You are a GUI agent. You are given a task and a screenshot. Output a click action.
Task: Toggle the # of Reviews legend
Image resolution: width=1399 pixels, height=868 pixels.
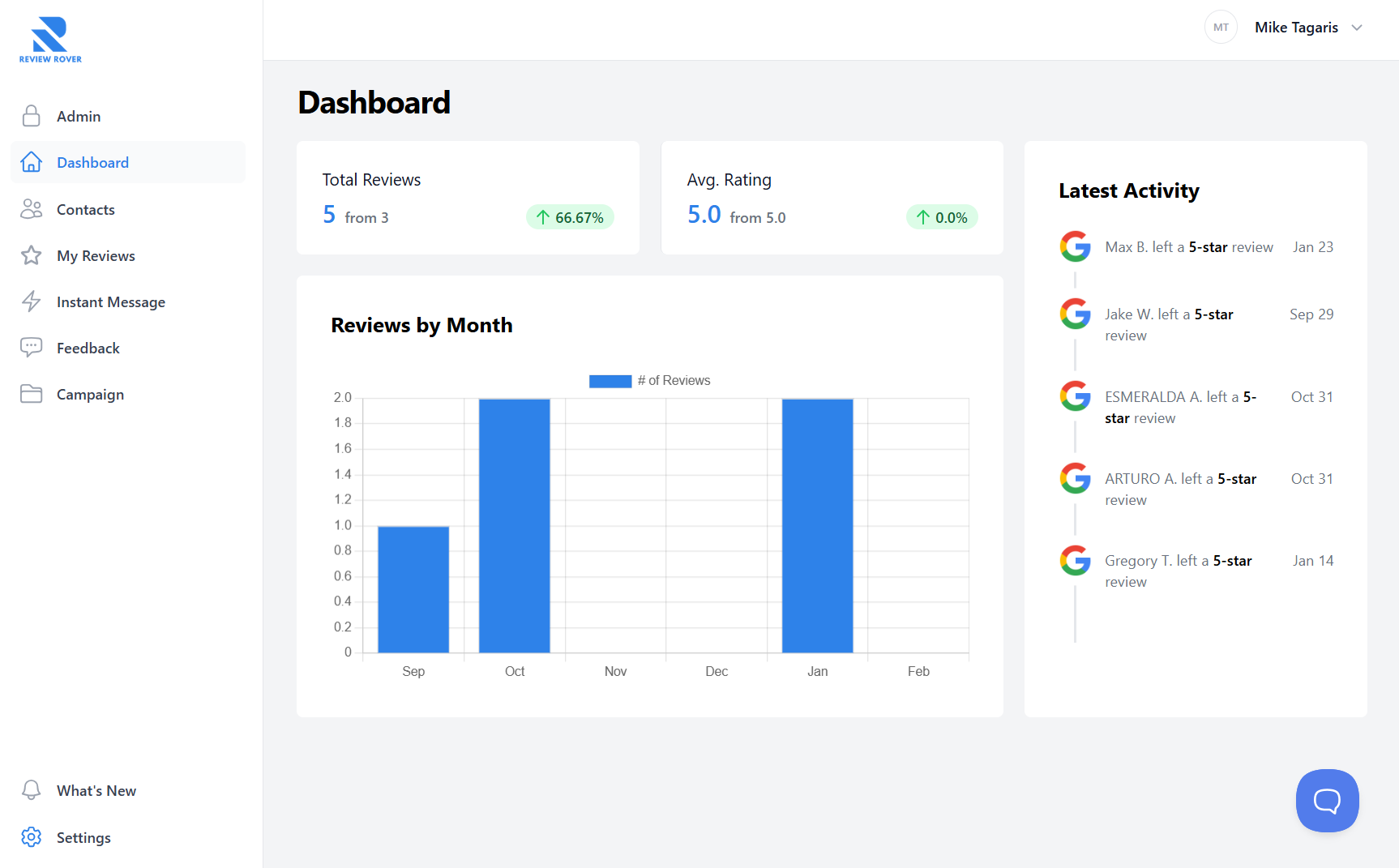(x=649, y=381)
